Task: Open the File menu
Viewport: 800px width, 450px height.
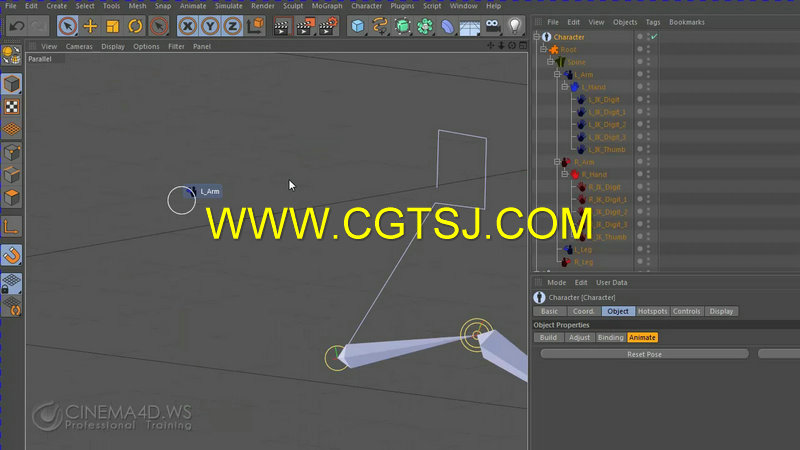Action: (10, 6)
